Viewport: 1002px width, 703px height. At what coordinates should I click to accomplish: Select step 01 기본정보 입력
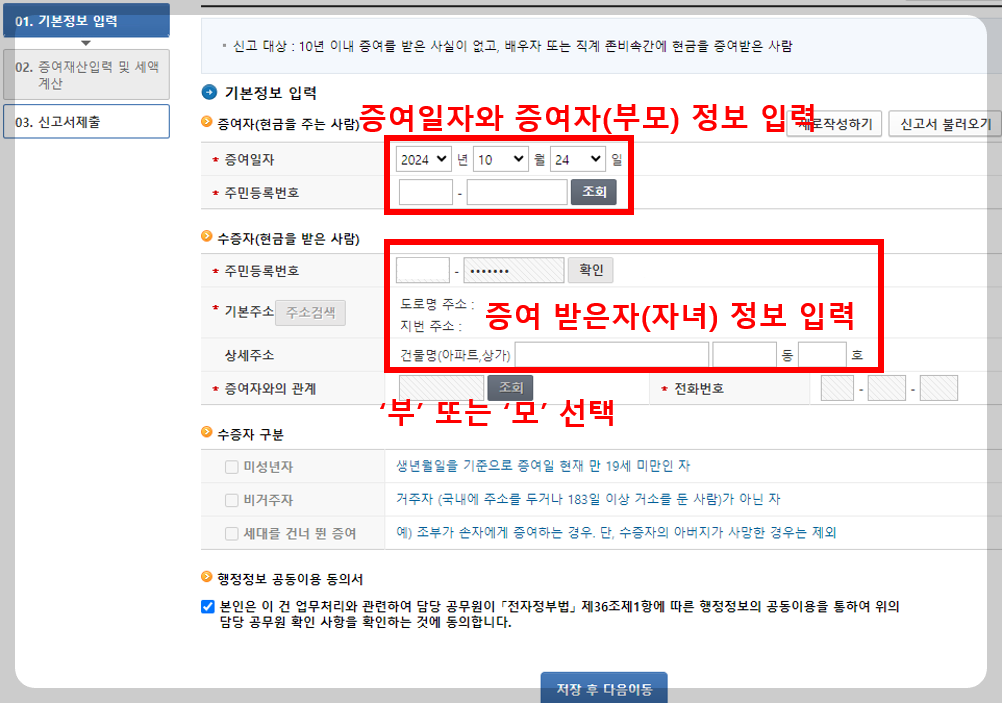point(85,19)
